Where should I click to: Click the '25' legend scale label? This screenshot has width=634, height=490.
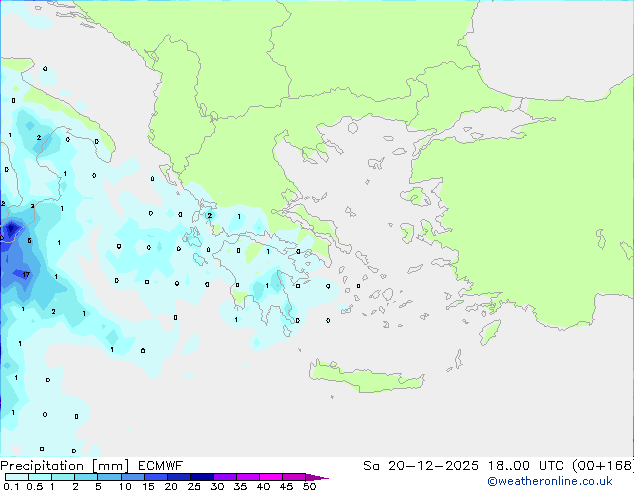194,486
